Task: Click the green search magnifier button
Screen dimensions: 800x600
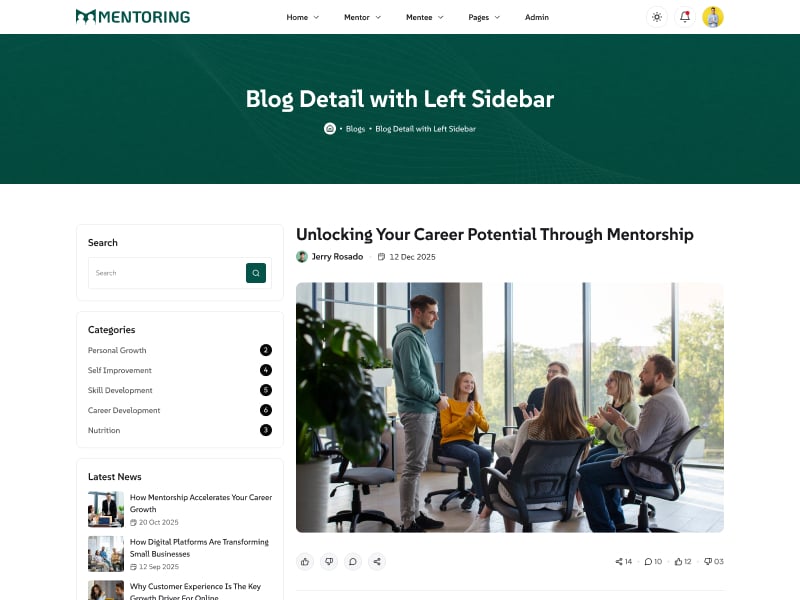Action: [x=256, y=273]
